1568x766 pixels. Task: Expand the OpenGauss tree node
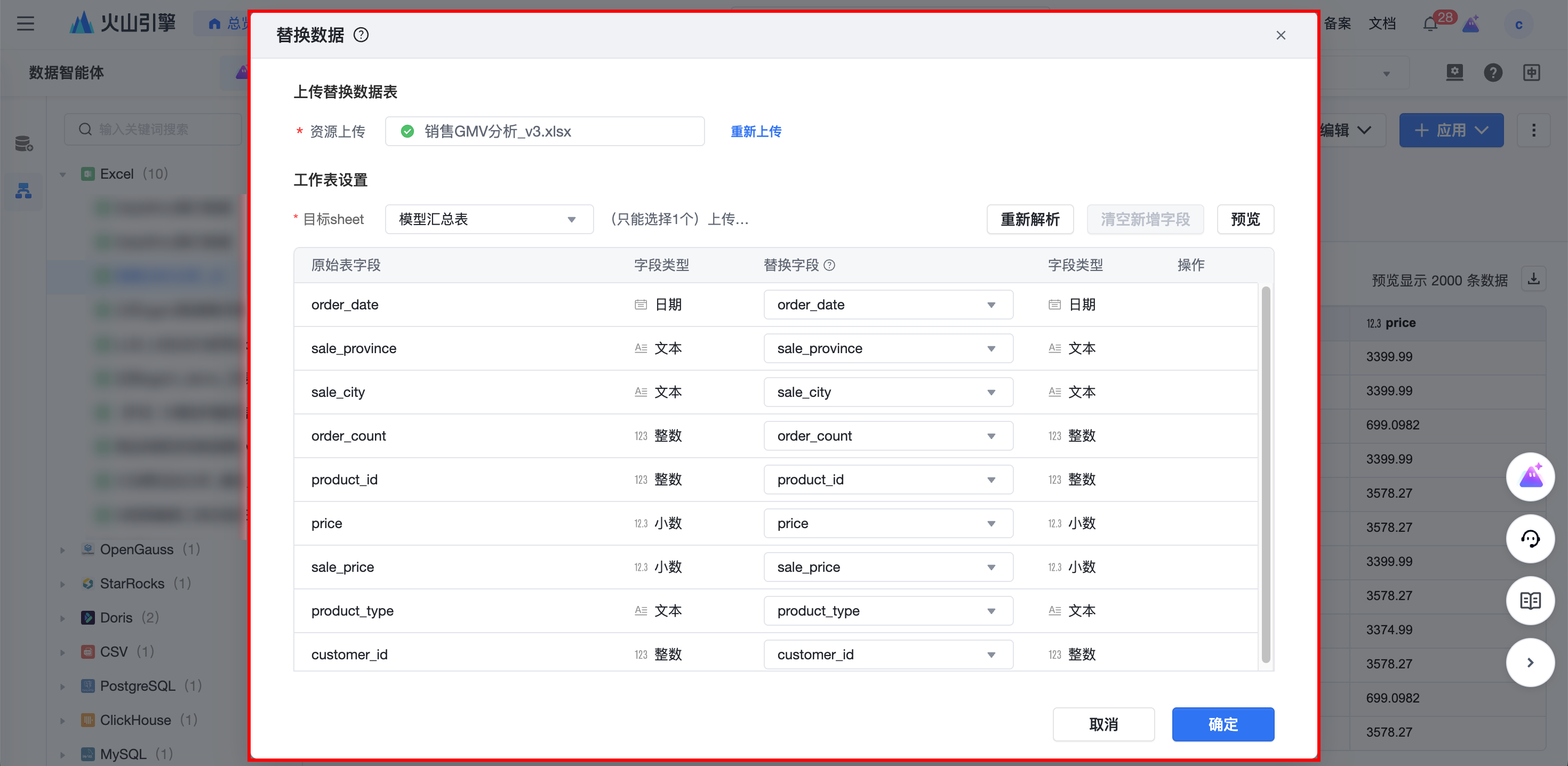pyautogui.click(x=63, y=550)
